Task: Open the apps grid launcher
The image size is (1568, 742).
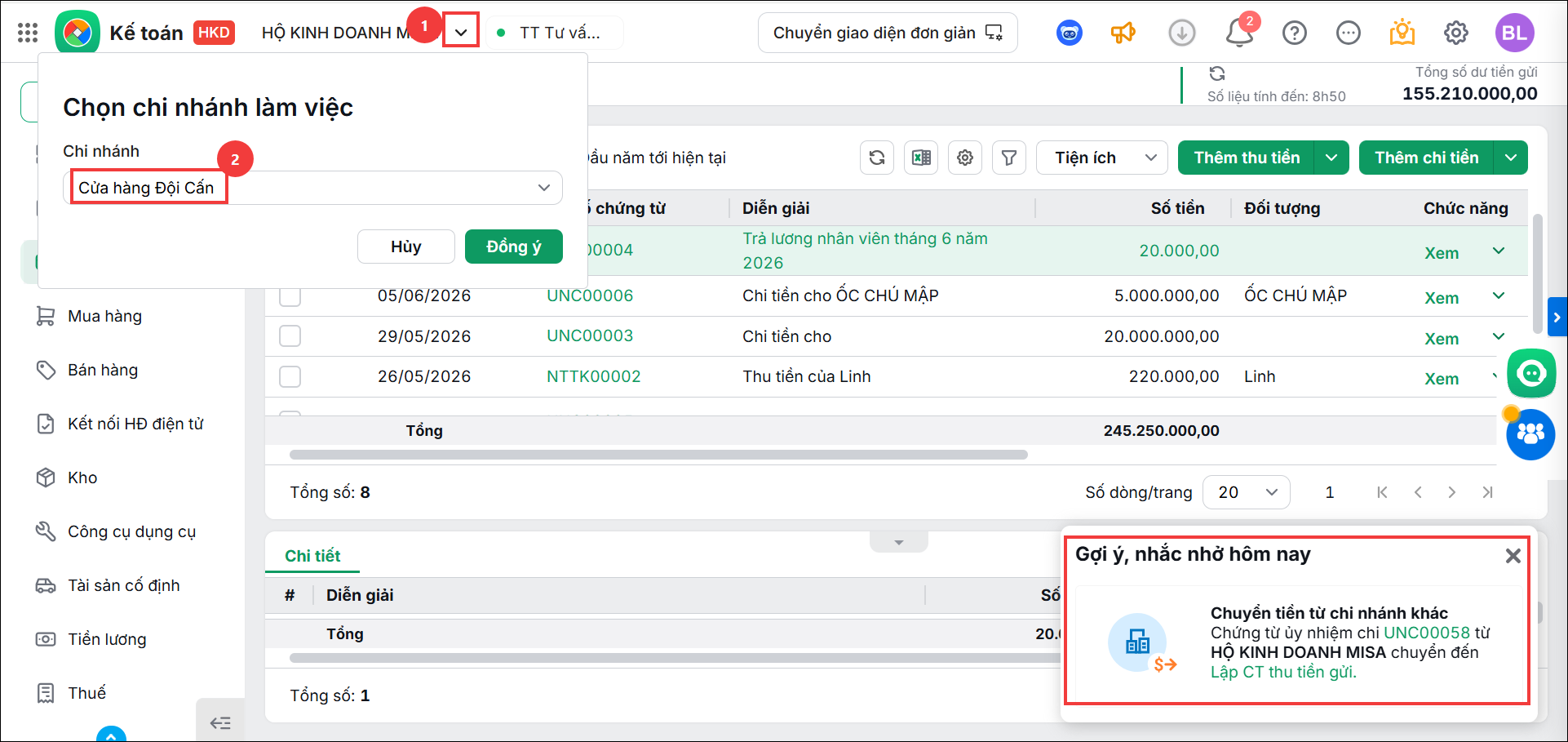Action: 28,33
